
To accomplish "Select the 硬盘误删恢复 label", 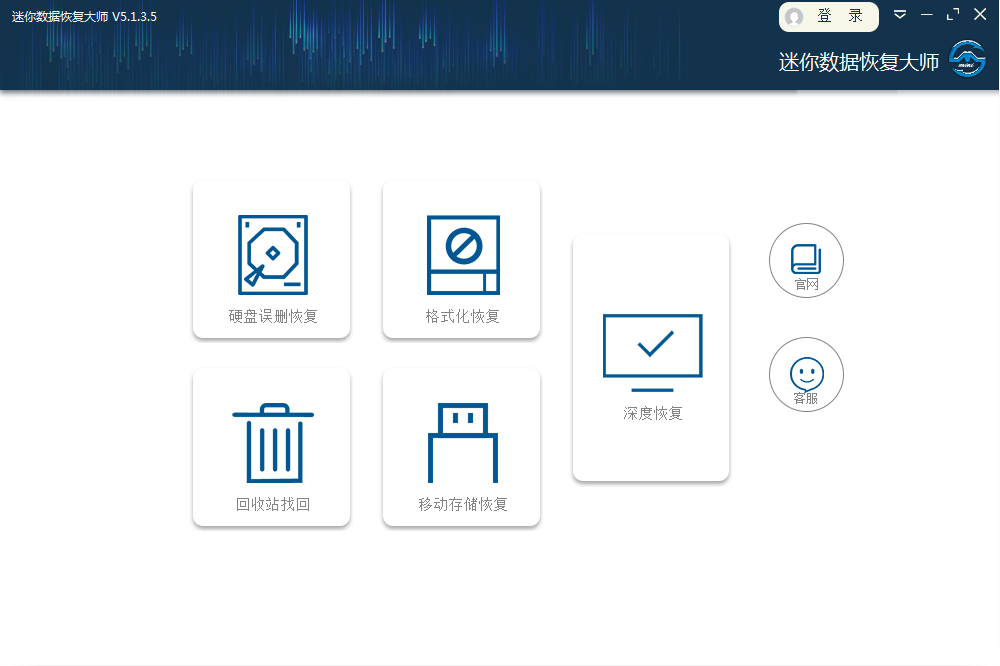I will tap(272, 317).
